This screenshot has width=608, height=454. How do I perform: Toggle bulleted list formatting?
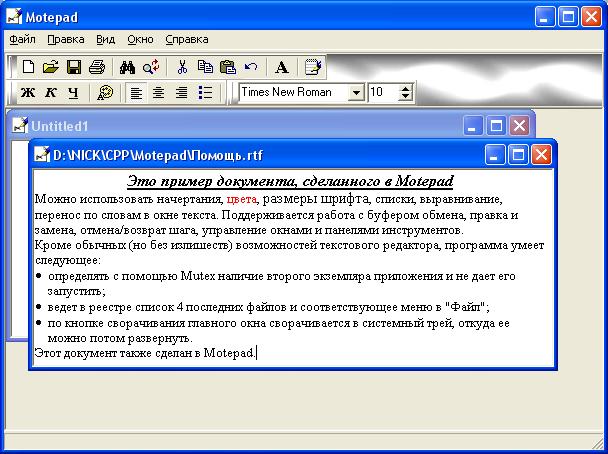(205, 93)
